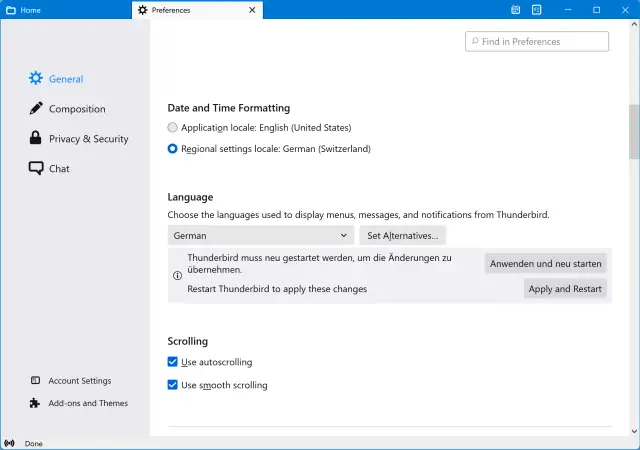
Task: Disable the Use autoscrolling checkbox
Action: tap(173, 362)
